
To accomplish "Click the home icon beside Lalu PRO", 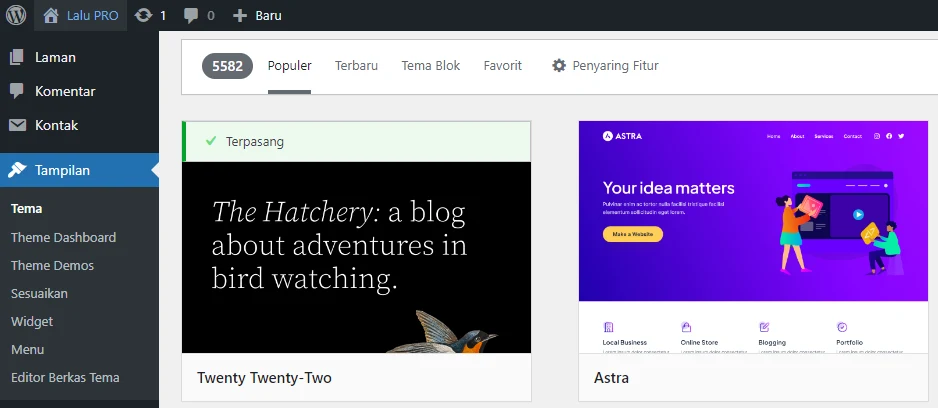I will [51, 16].
